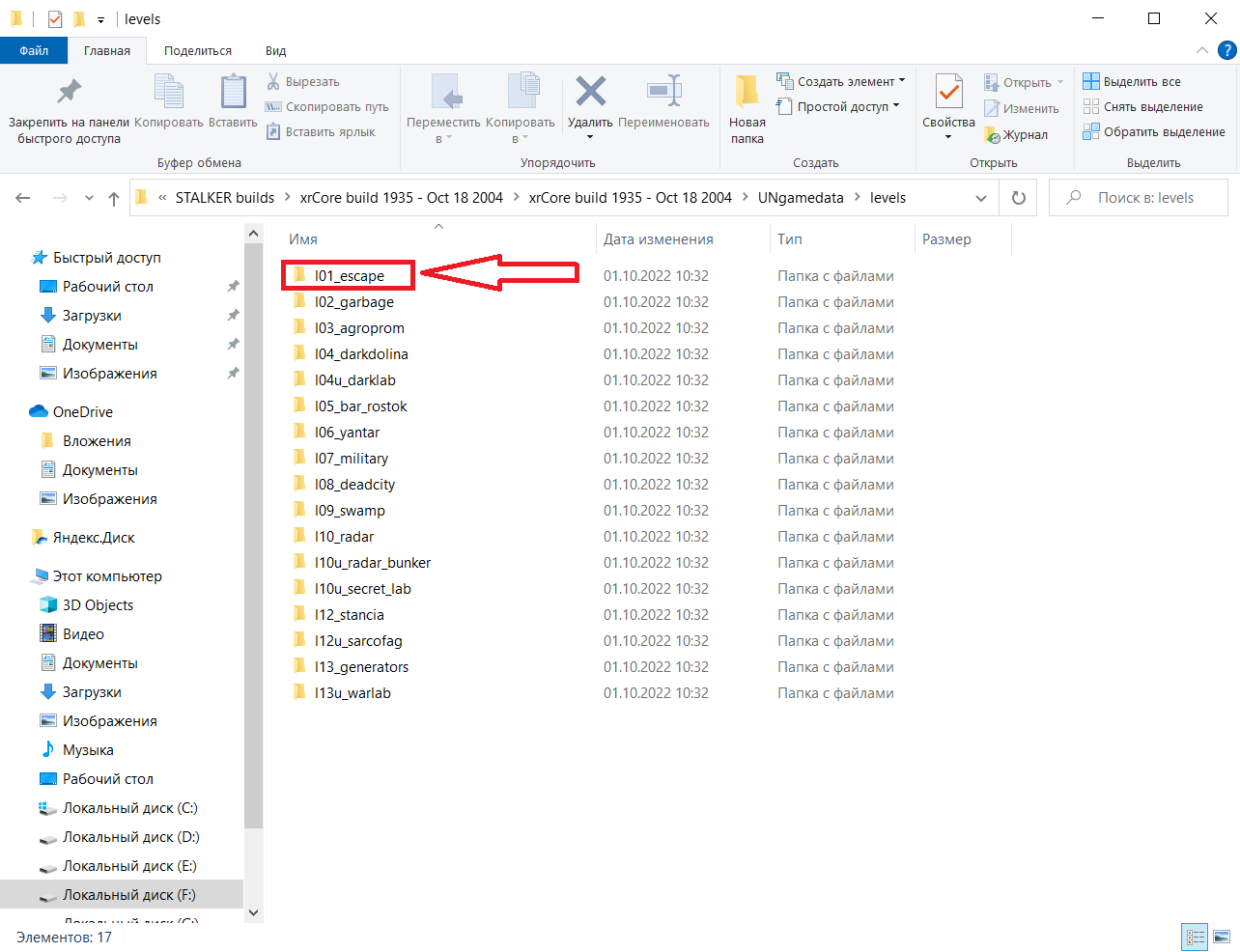This screenshot has height=952, width=1240.
Task: Click Deselect (Снять выделение)
Action: tap(1142, 107)
